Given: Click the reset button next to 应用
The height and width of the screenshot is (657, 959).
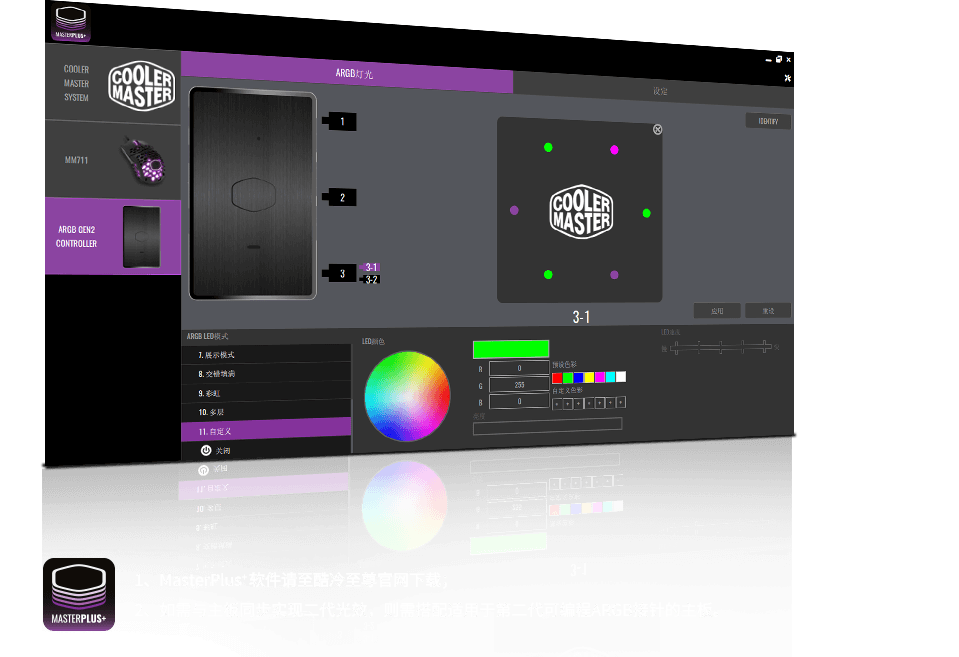Looking at the screenshot, I should coord(768,311).
